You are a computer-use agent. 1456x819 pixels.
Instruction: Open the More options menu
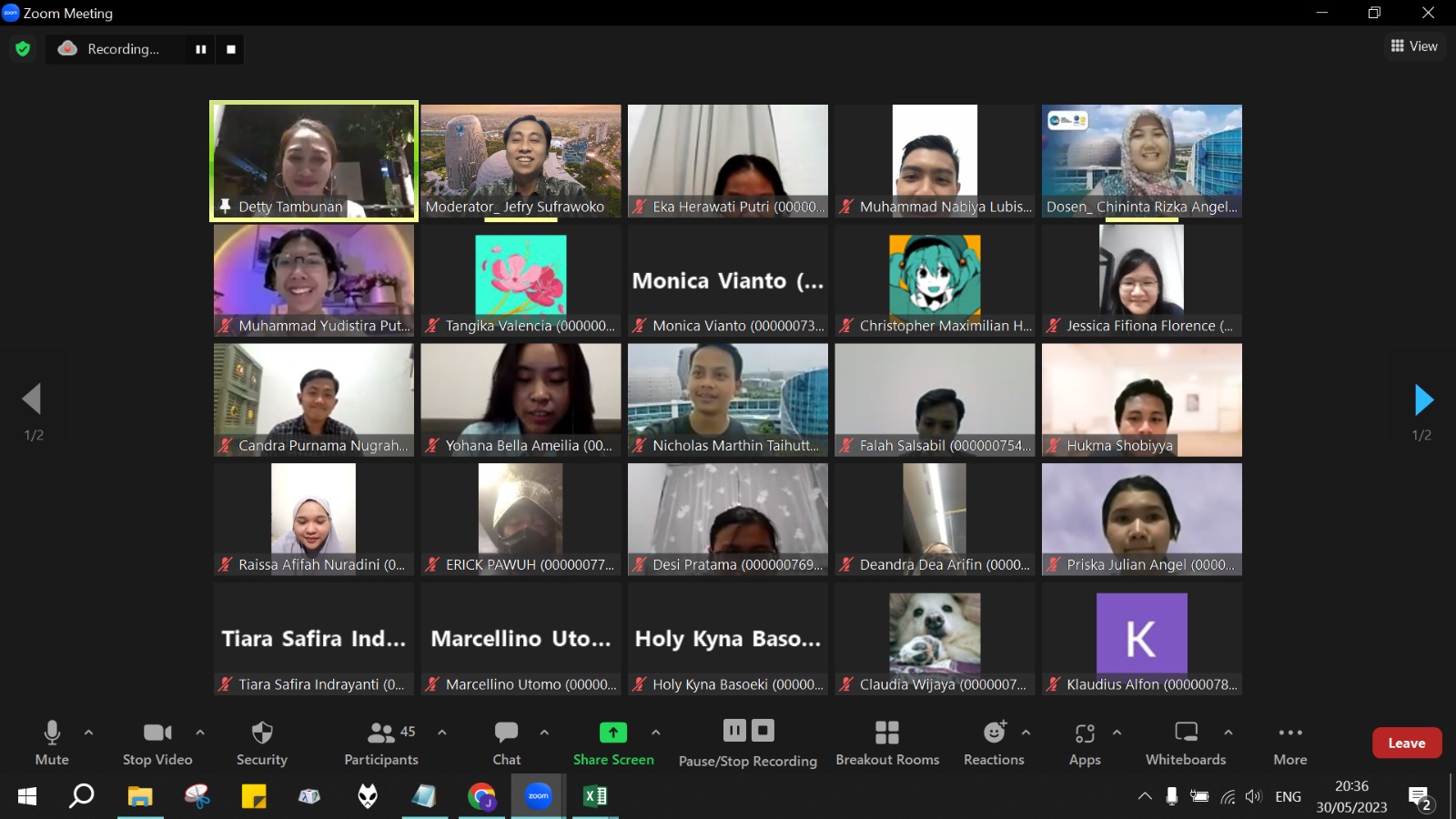click(x=1289, y=743)
